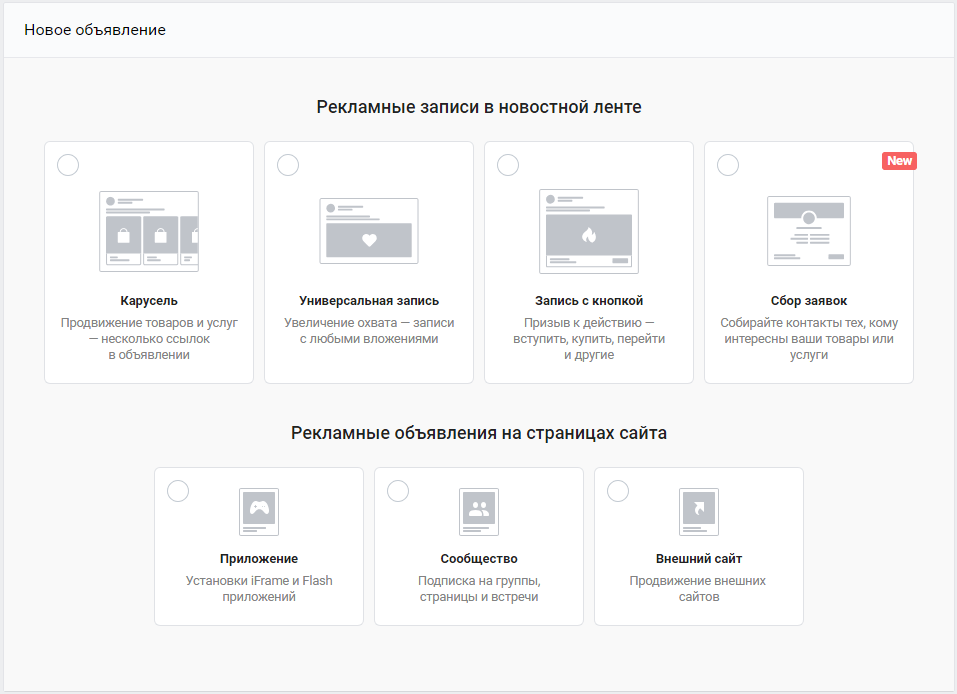Screen dimensions: 957x694
Task: Select the Универсальная запись radio button
Action: [x=288, y=165]
